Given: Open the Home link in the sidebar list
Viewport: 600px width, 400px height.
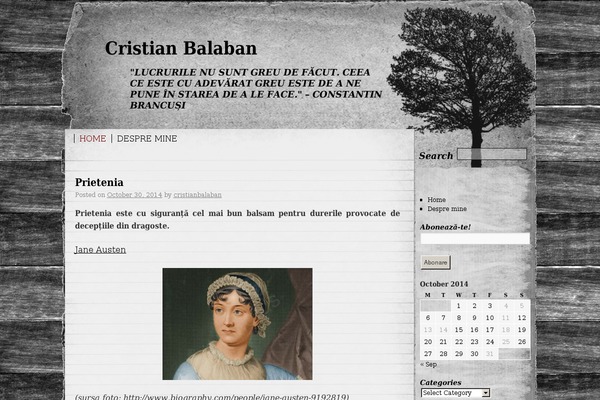Looking at the screenshot, I should point(436,199).
